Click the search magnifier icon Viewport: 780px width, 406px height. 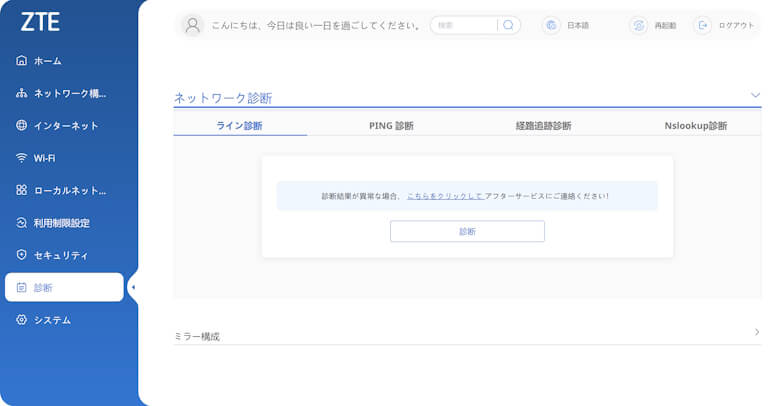click(508, 25)
